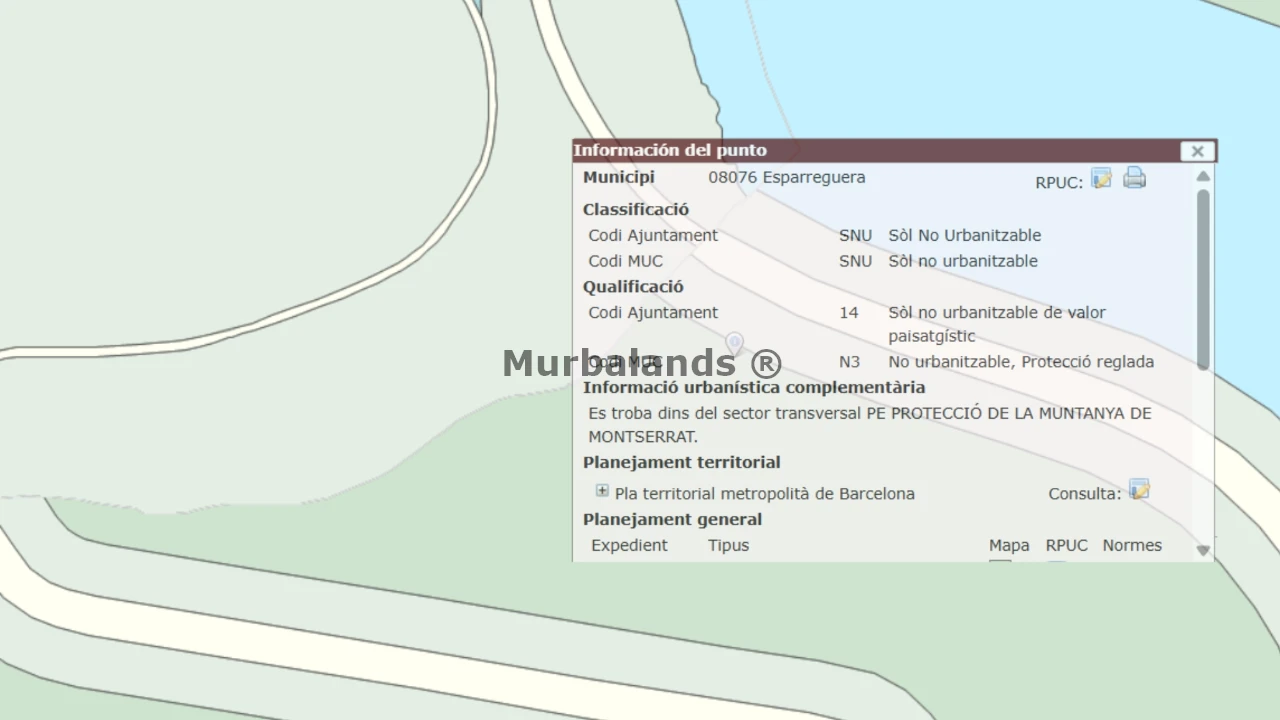The image size is (1280, 720).
Task: Click the 'Municipi' label
Action: pos(619,178)
